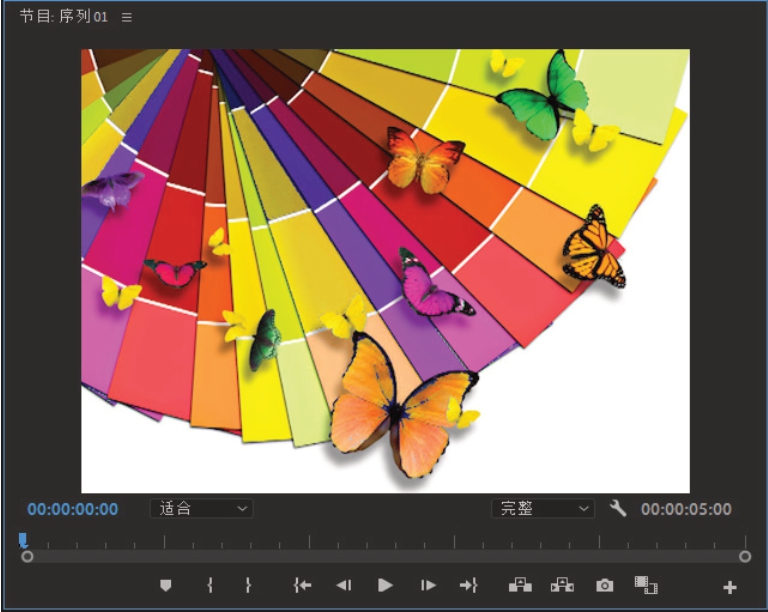Click the zoom scroll bar under ruler
Image resolution: width=768 pixels, height=612 pixels.
[x=386, y=557]
